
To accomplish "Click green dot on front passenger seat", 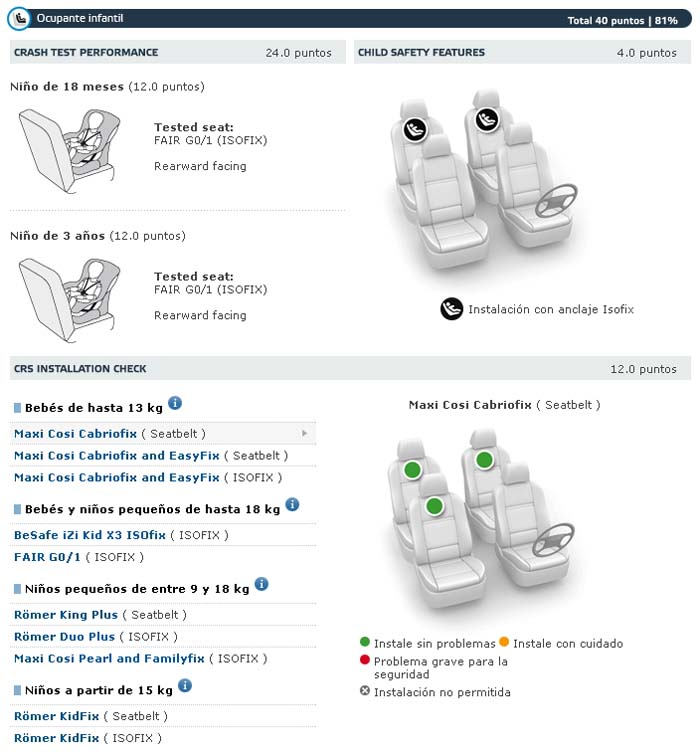I will pos(434,507).
